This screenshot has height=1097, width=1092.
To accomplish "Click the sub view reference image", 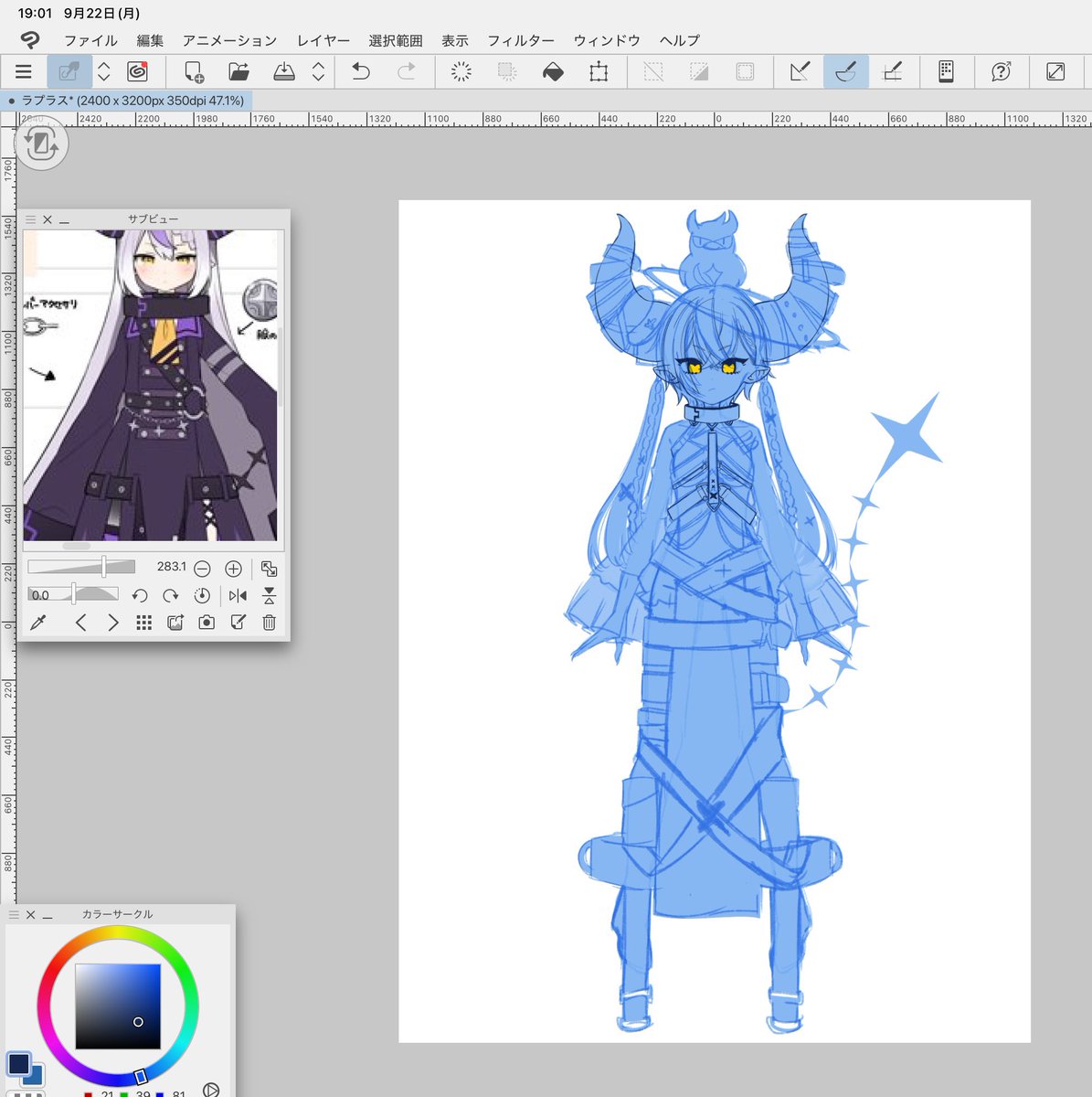I will 150,386.
